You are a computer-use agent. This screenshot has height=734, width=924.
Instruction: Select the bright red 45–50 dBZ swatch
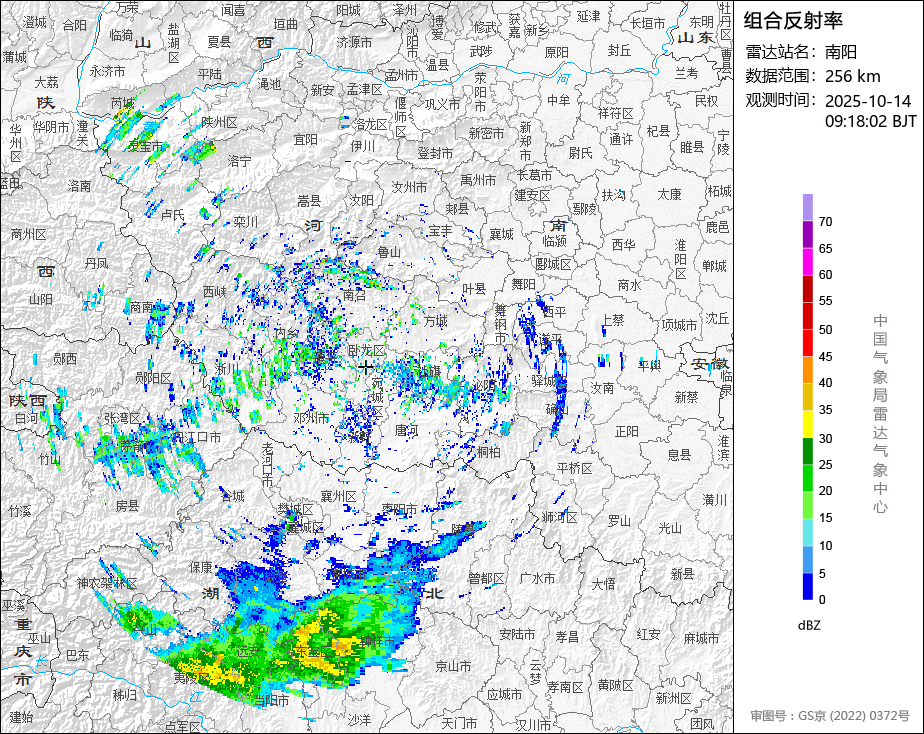tap(807, 343)
